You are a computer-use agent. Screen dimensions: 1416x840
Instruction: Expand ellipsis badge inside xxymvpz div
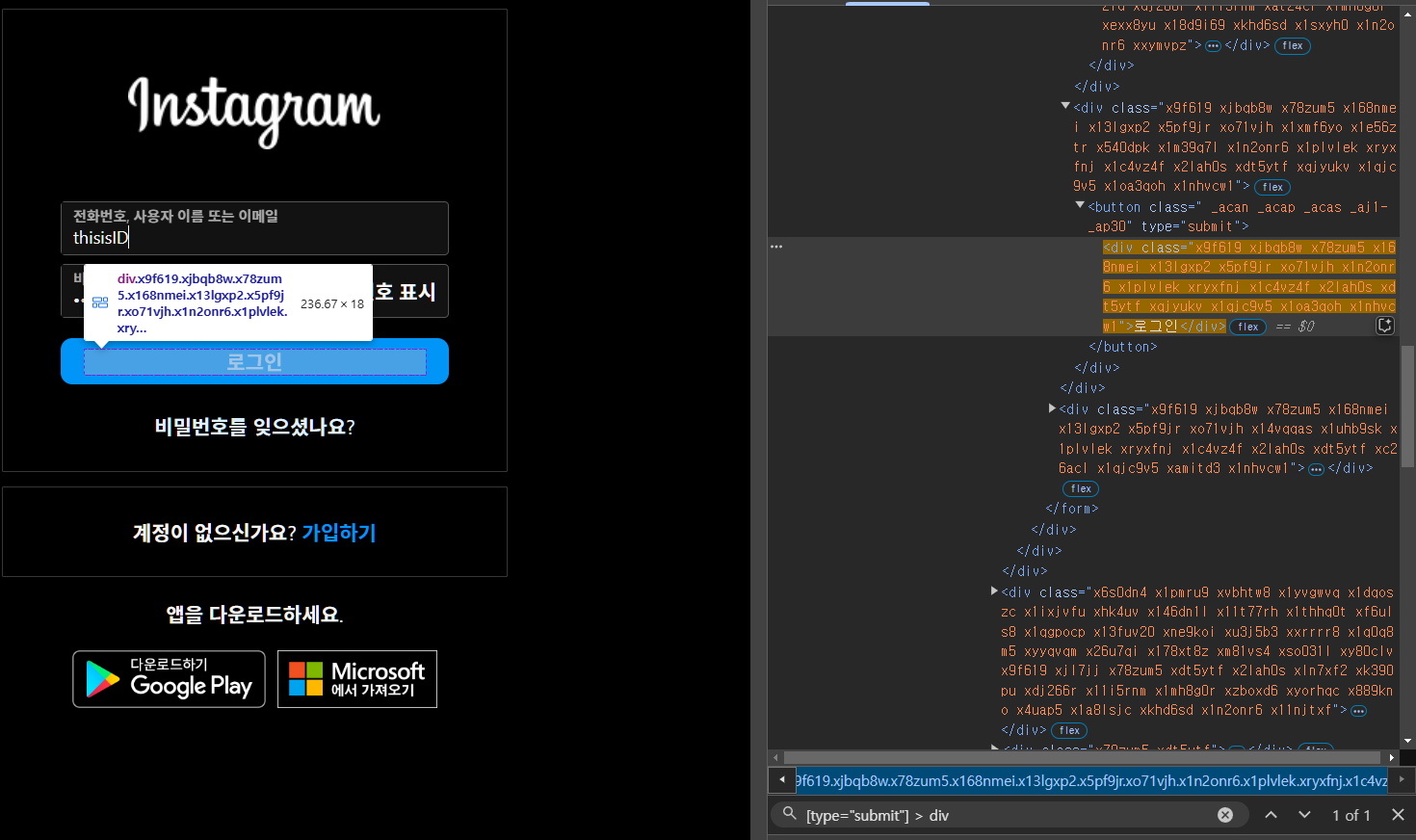pyautogui.click(x=1213, y=46)
